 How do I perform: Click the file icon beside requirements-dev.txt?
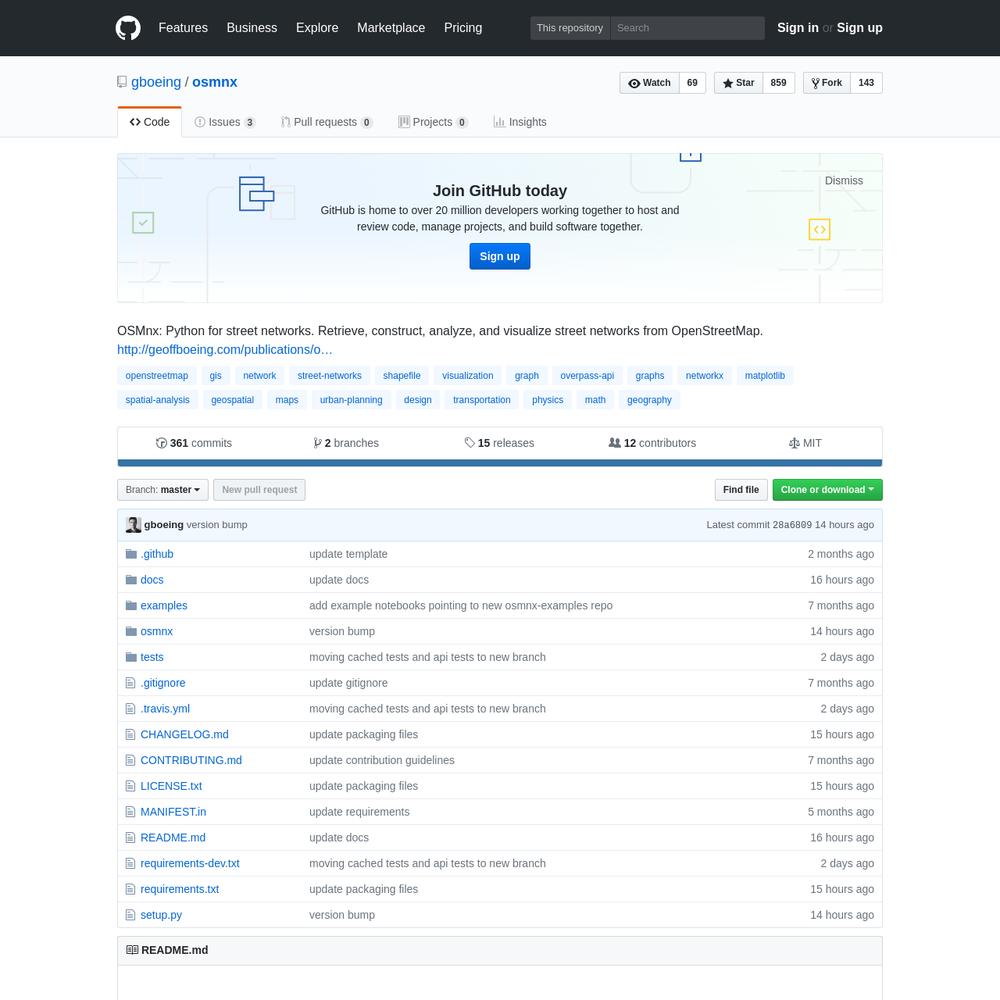point(131,864)
